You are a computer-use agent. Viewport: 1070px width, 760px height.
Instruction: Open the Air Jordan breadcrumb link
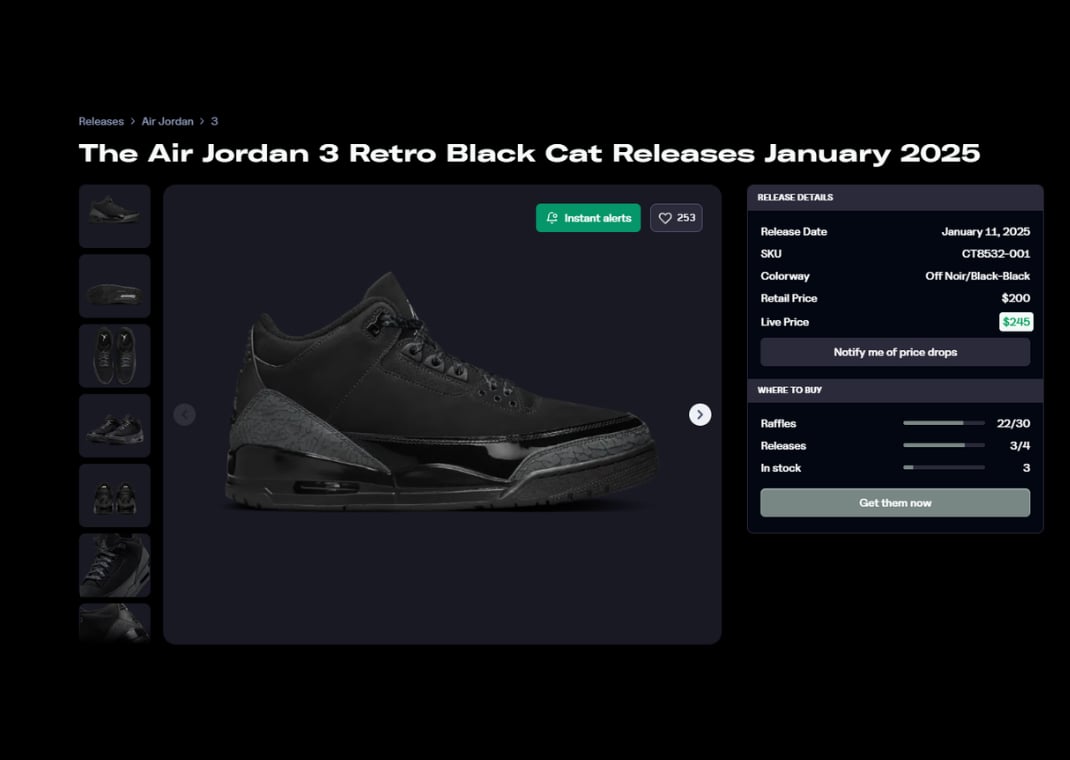pos(167,121)
